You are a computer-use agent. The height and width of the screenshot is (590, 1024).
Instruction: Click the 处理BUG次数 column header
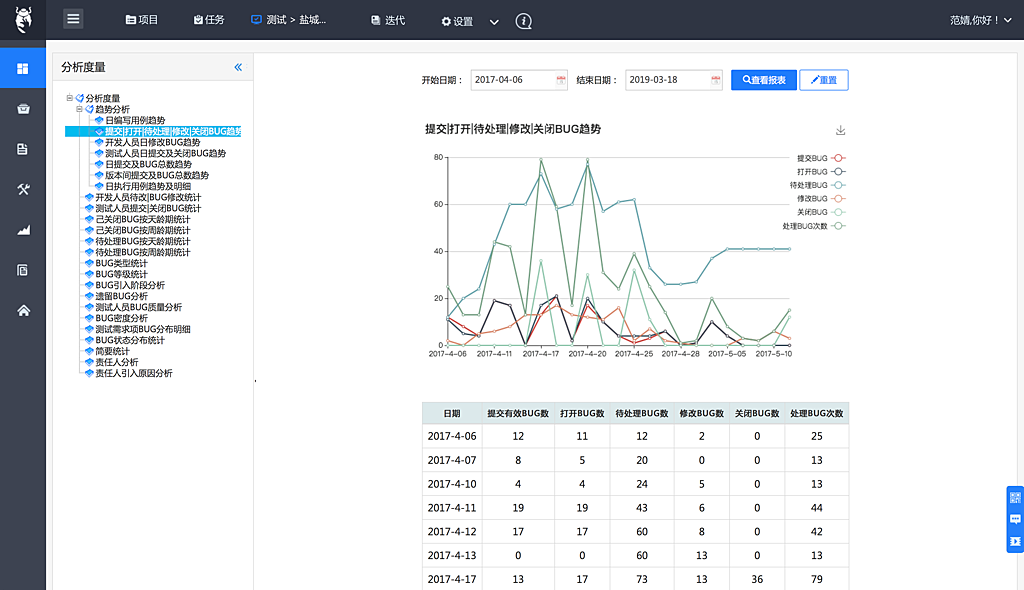(816, 414)
